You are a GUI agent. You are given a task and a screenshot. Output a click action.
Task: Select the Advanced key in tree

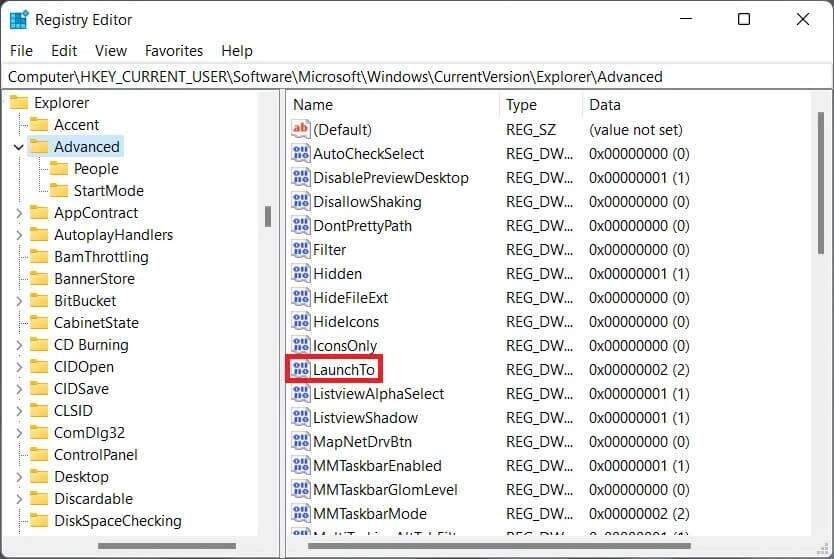click(87, 147)
